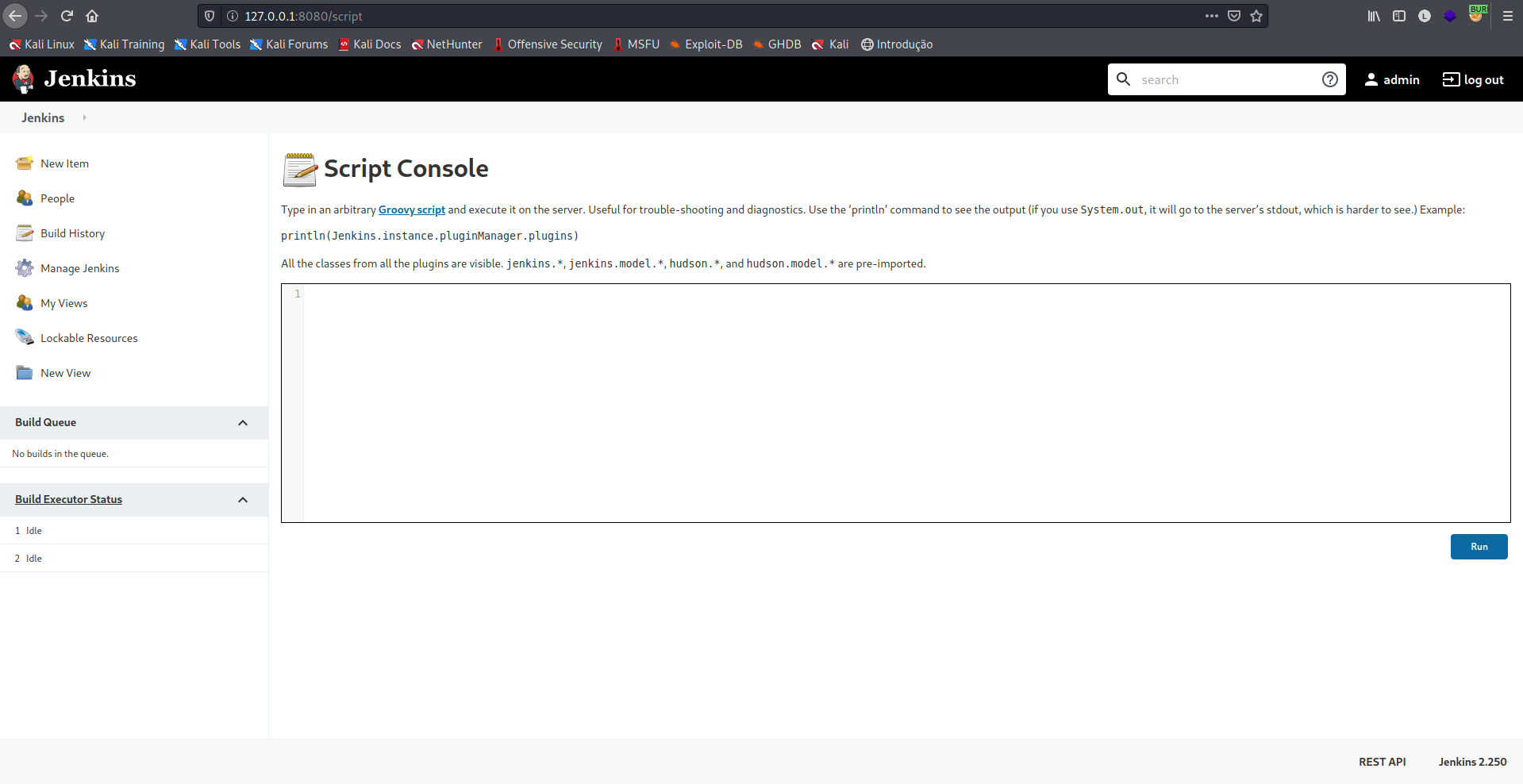Reload the page in browser
Viewport: 1523px width, 784px height.
(67, 16)
